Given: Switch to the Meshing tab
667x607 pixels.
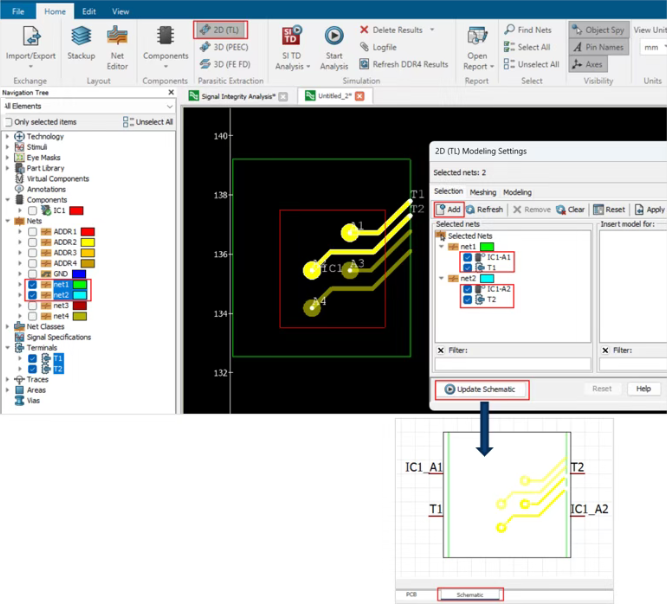Looking at the screenshot, I should (x=483, y=192).
